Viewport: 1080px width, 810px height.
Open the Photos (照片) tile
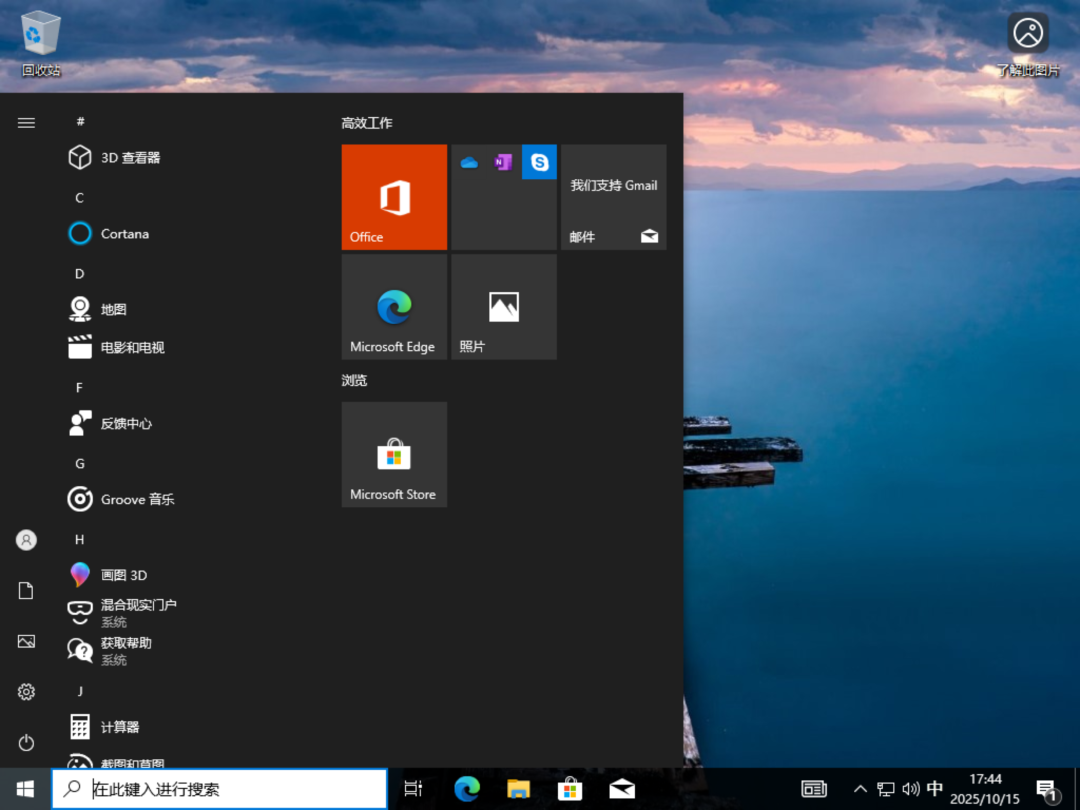[503, 307]
